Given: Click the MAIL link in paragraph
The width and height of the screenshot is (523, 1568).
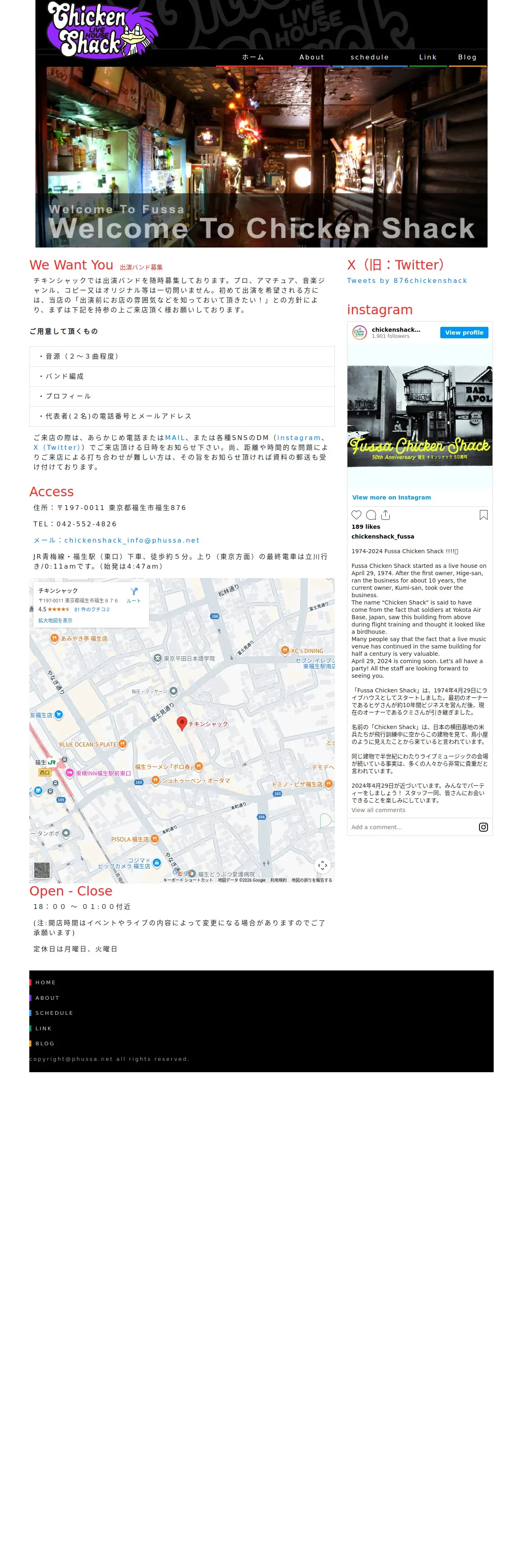Looking at the screenshot, I should (175, 438).
